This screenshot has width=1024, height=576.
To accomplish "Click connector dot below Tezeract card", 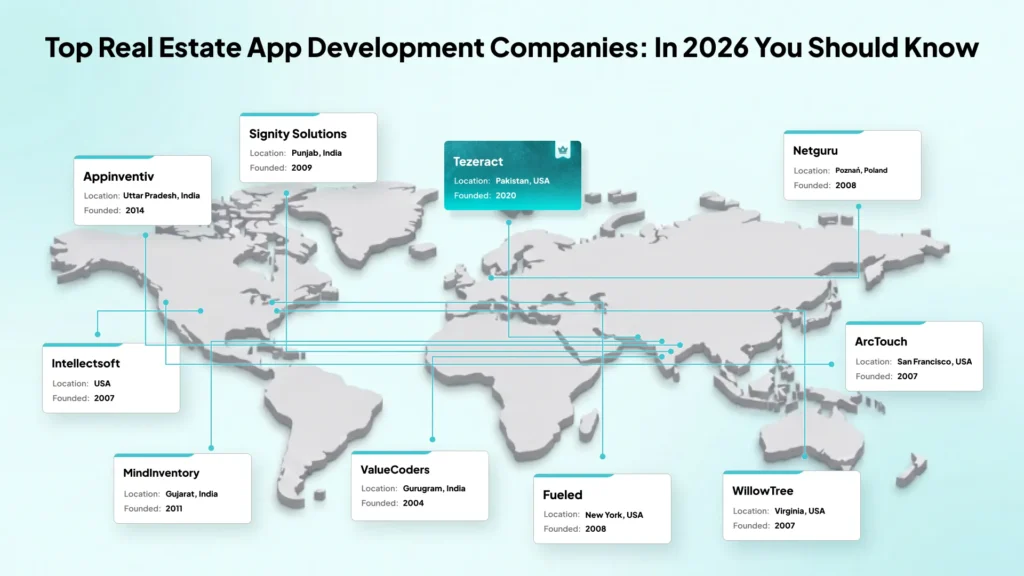I will [x=509, y=223].
